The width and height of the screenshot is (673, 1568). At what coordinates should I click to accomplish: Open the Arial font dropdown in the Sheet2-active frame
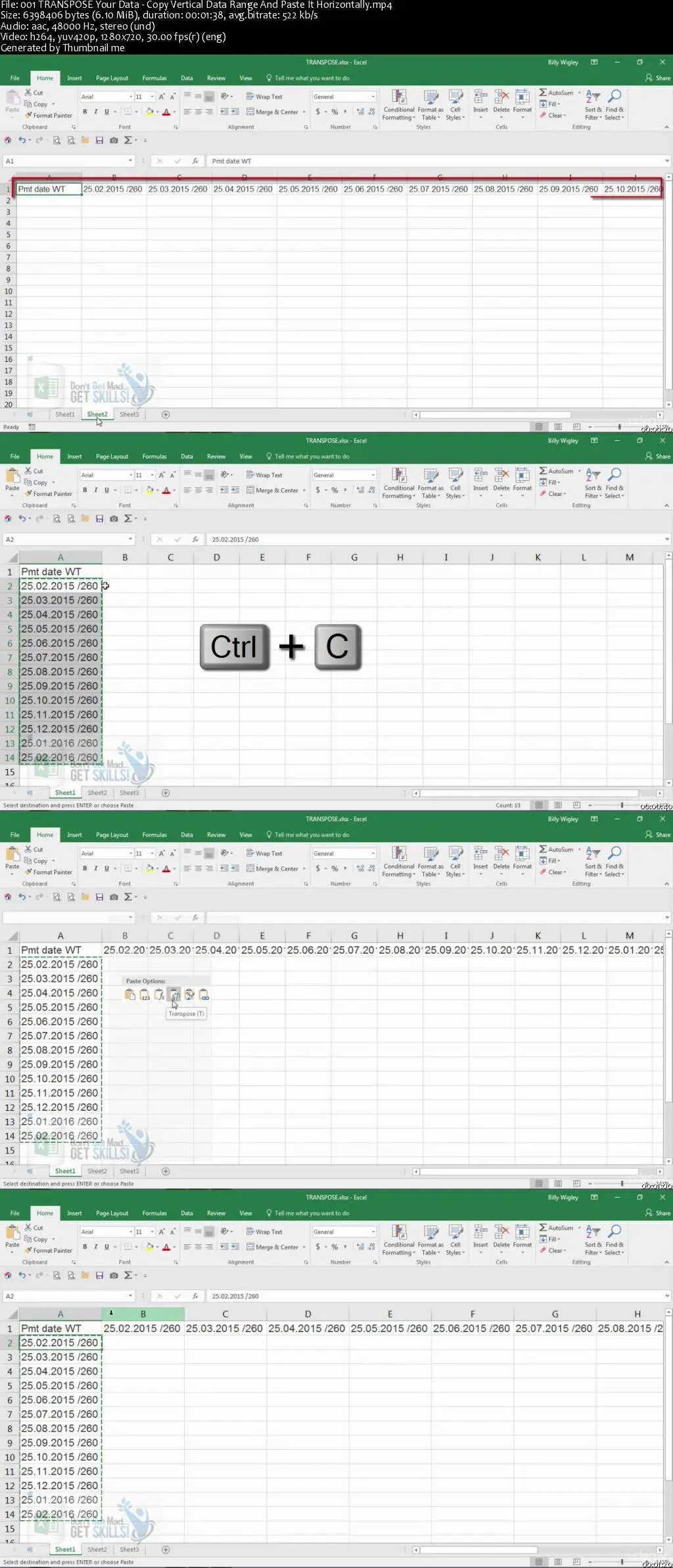(131, 97)
